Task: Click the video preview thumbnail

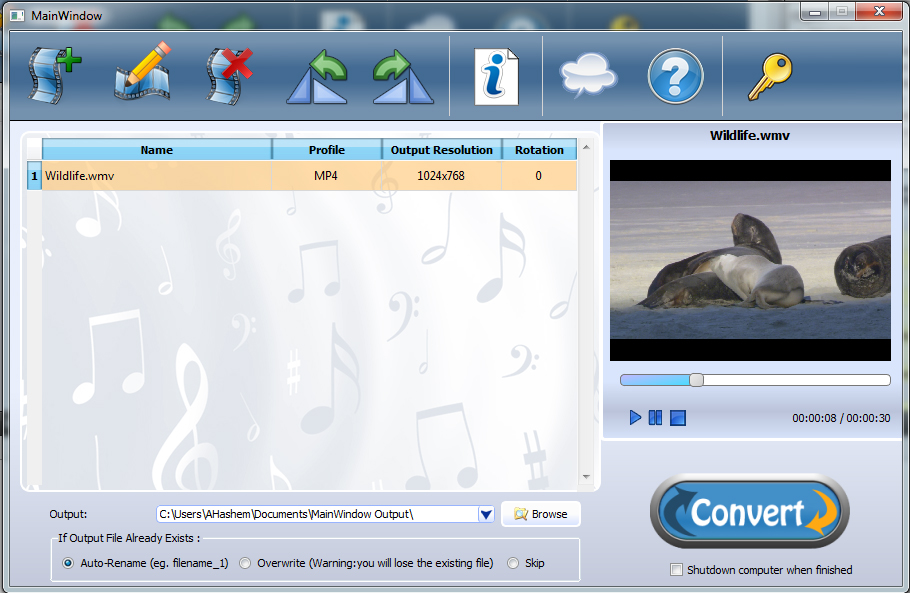Action: tap(750, 261)
